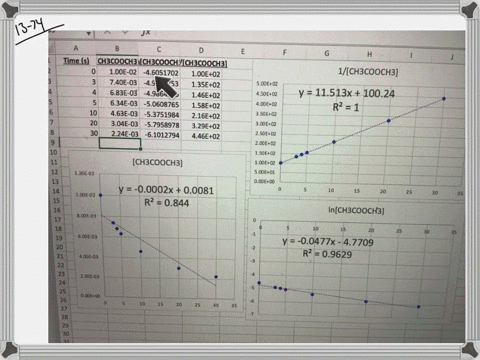Select the cell containing -6.1012794
Screen dimensions: 480x360
(162, 135)
